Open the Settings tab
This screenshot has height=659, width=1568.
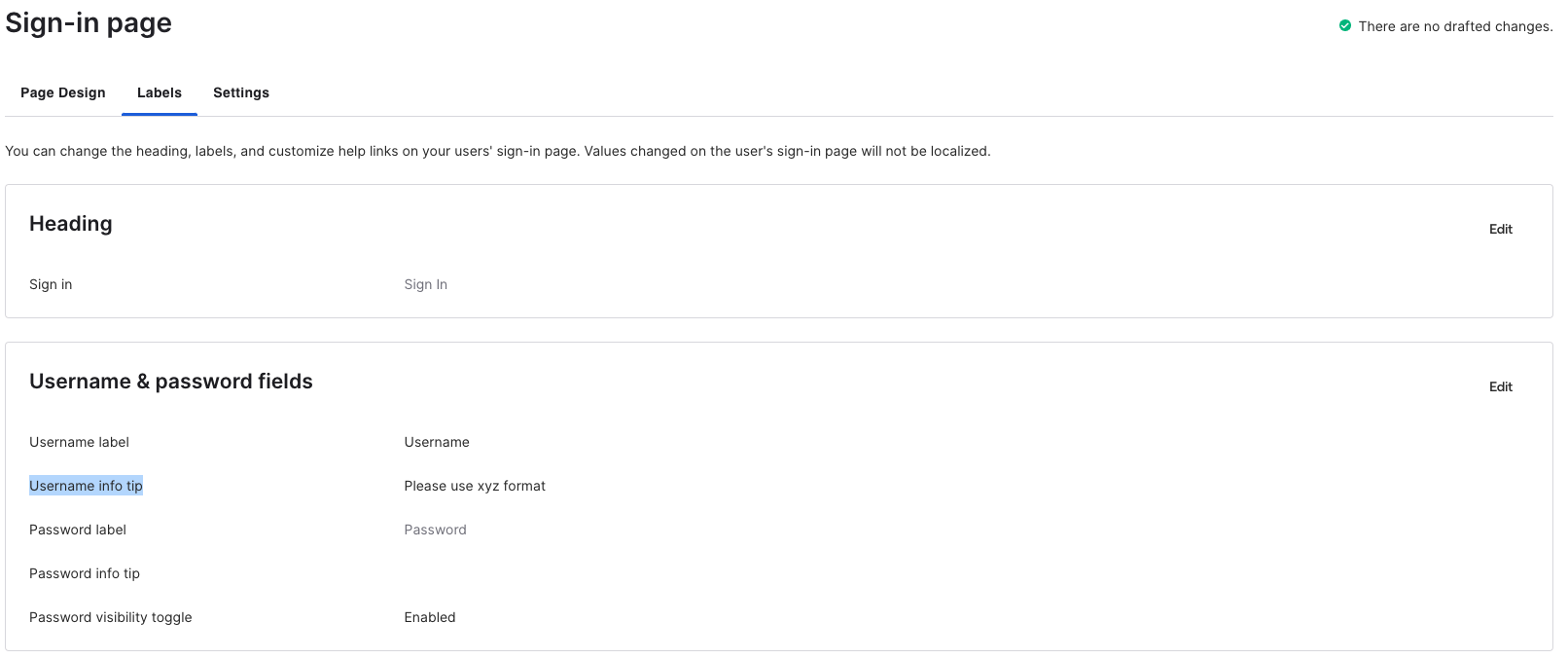241,92
